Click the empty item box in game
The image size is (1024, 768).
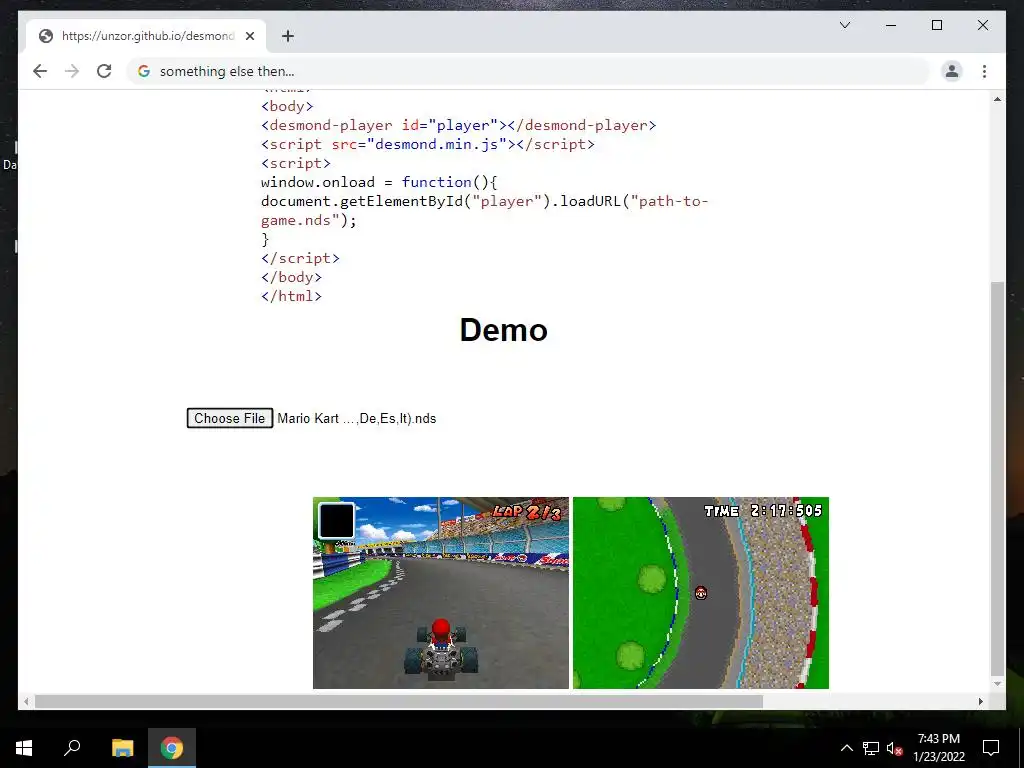[x=336, y=520]
